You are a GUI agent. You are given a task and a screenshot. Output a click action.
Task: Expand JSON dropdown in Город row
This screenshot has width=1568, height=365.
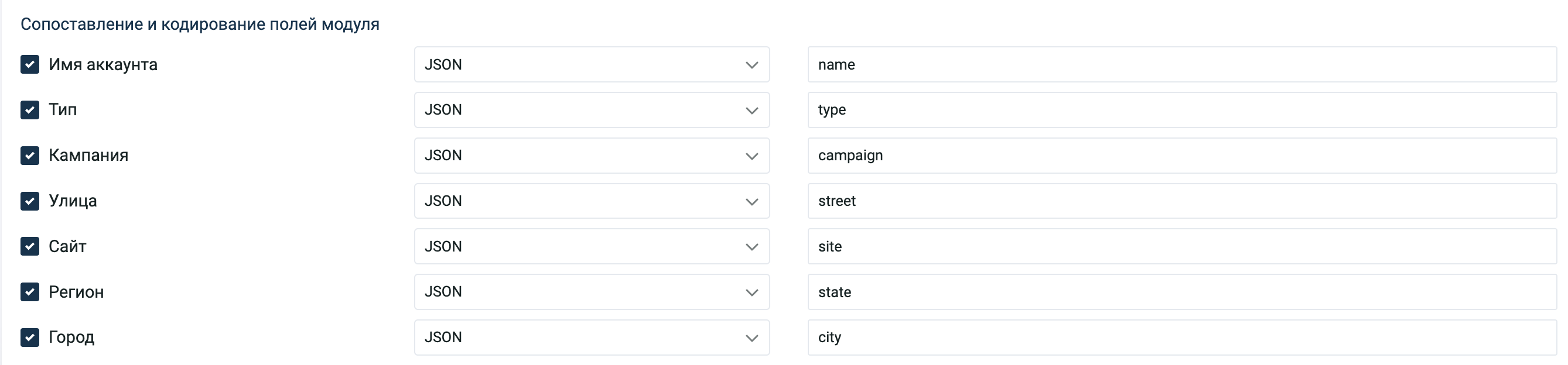(592, 338)
